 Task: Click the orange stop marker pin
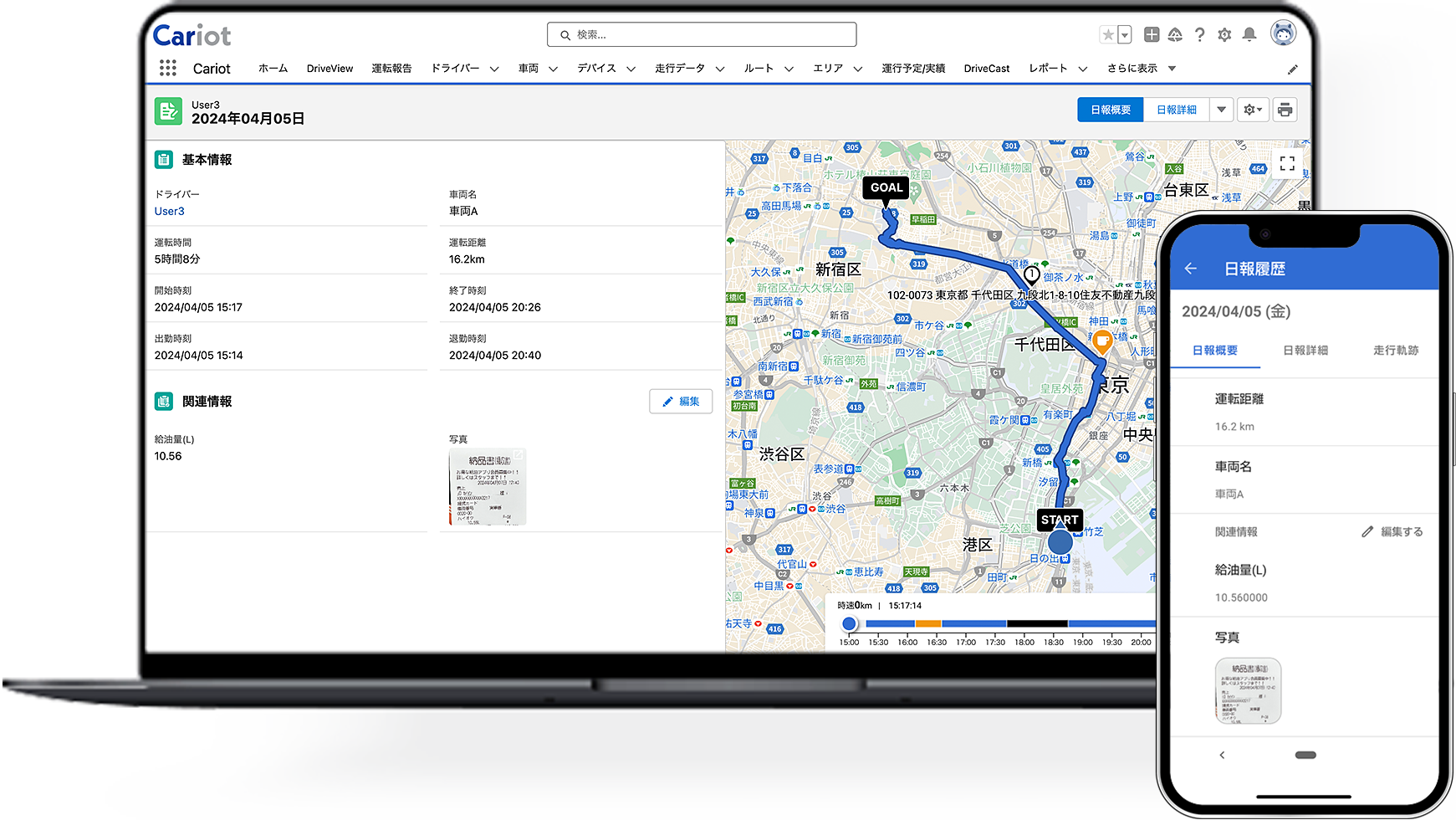pos(1101,341)
